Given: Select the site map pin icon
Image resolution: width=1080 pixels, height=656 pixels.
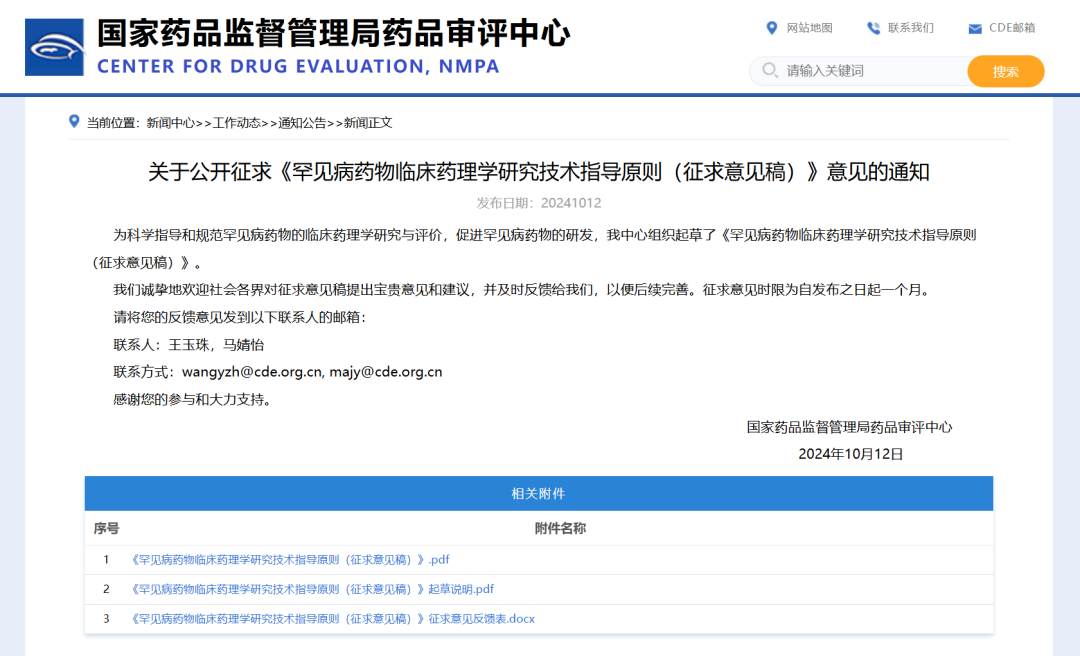Looking at the screenshot, I should (770, 29).
